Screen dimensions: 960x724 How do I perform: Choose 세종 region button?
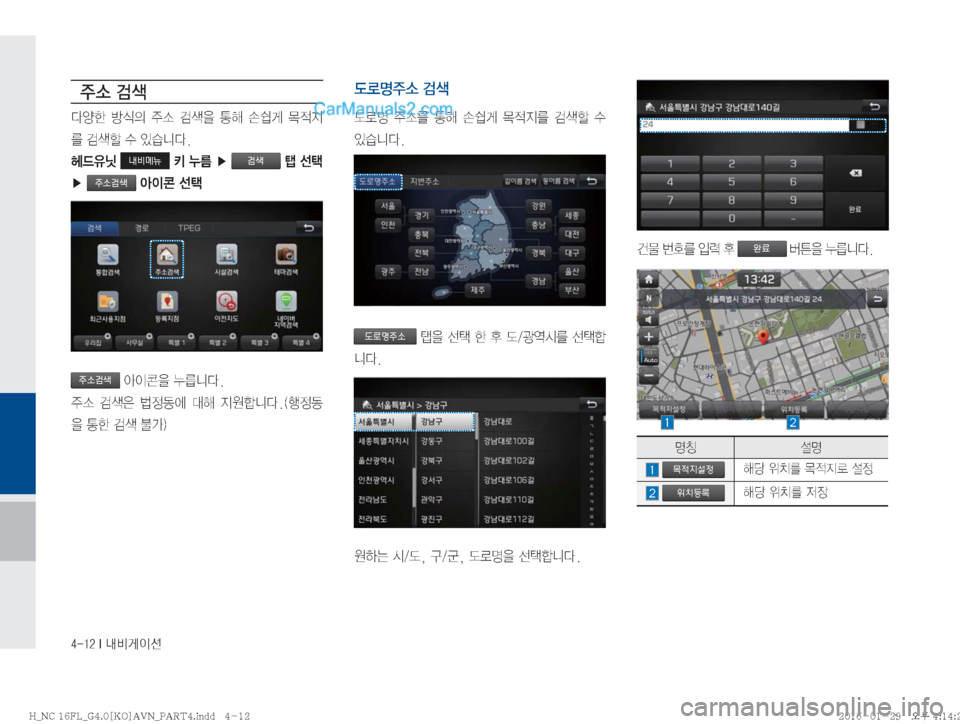tap(572, 215)
